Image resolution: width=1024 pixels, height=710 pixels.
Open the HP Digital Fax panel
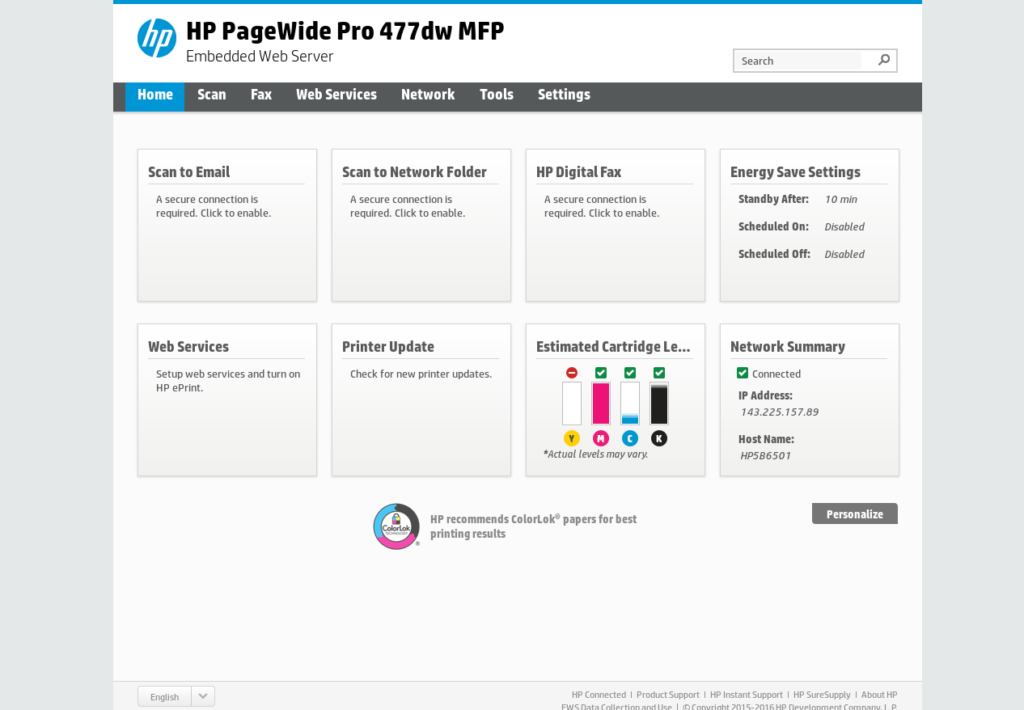point(615,225)
